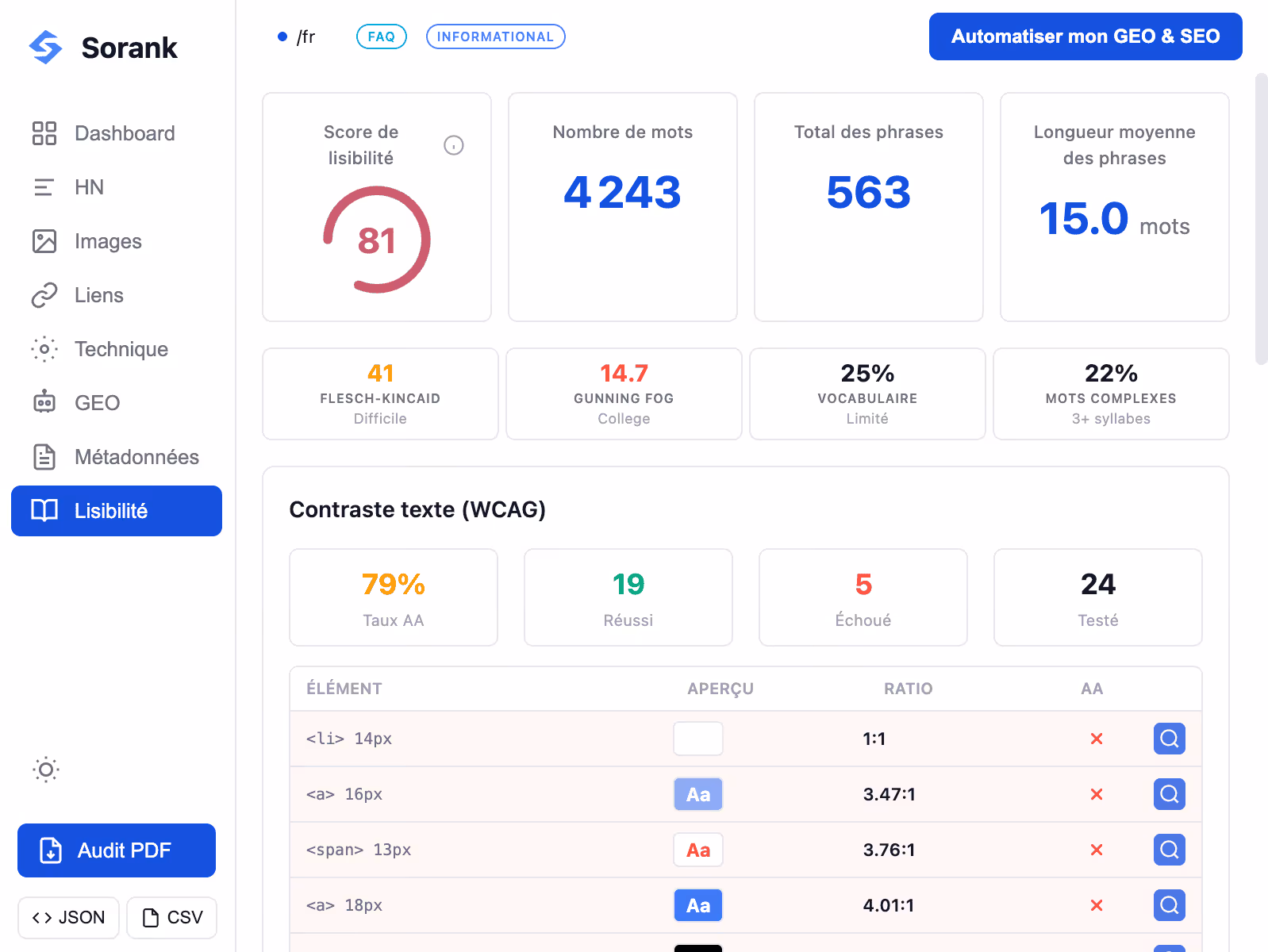Click the FAQ tag badge
The image size is (1268, 952).
tap(382, 36)
